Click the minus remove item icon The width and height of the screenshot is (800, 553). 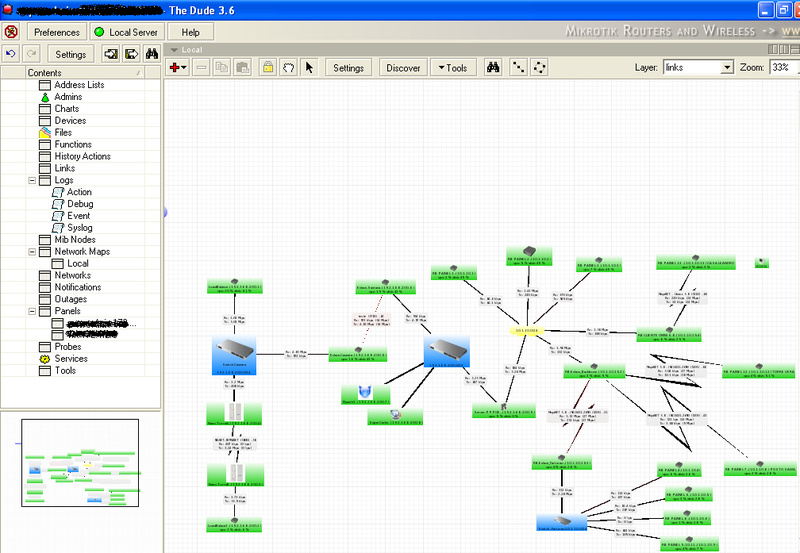pos(202,67)
